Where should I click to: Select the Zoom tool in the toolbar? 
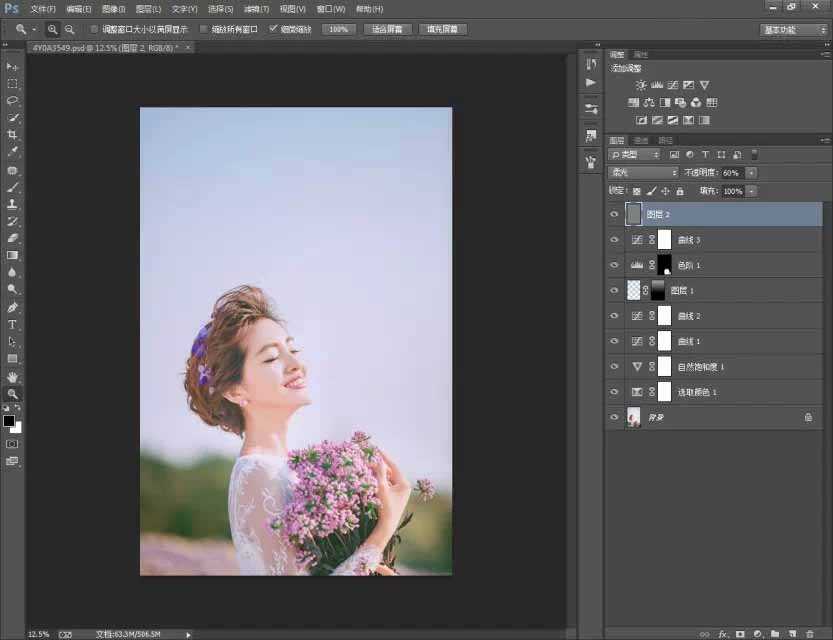click(12, 393)
